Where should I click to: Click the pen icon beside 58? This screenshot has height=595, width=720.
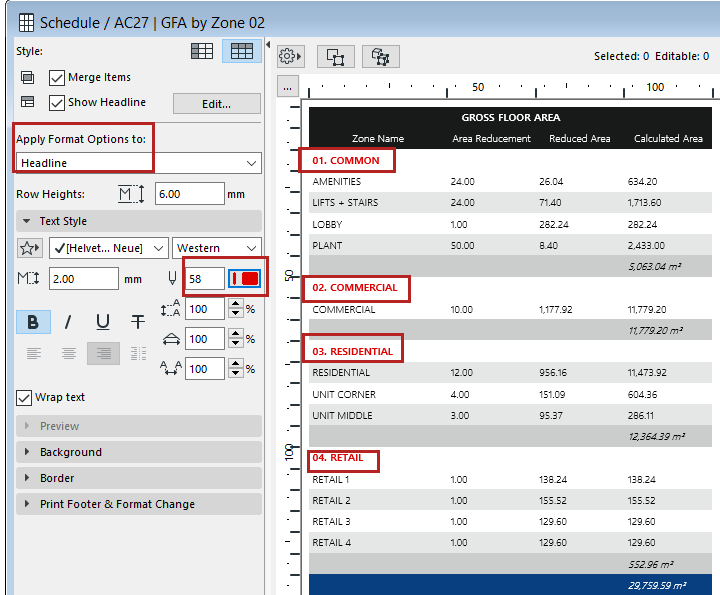click(172, 277)
